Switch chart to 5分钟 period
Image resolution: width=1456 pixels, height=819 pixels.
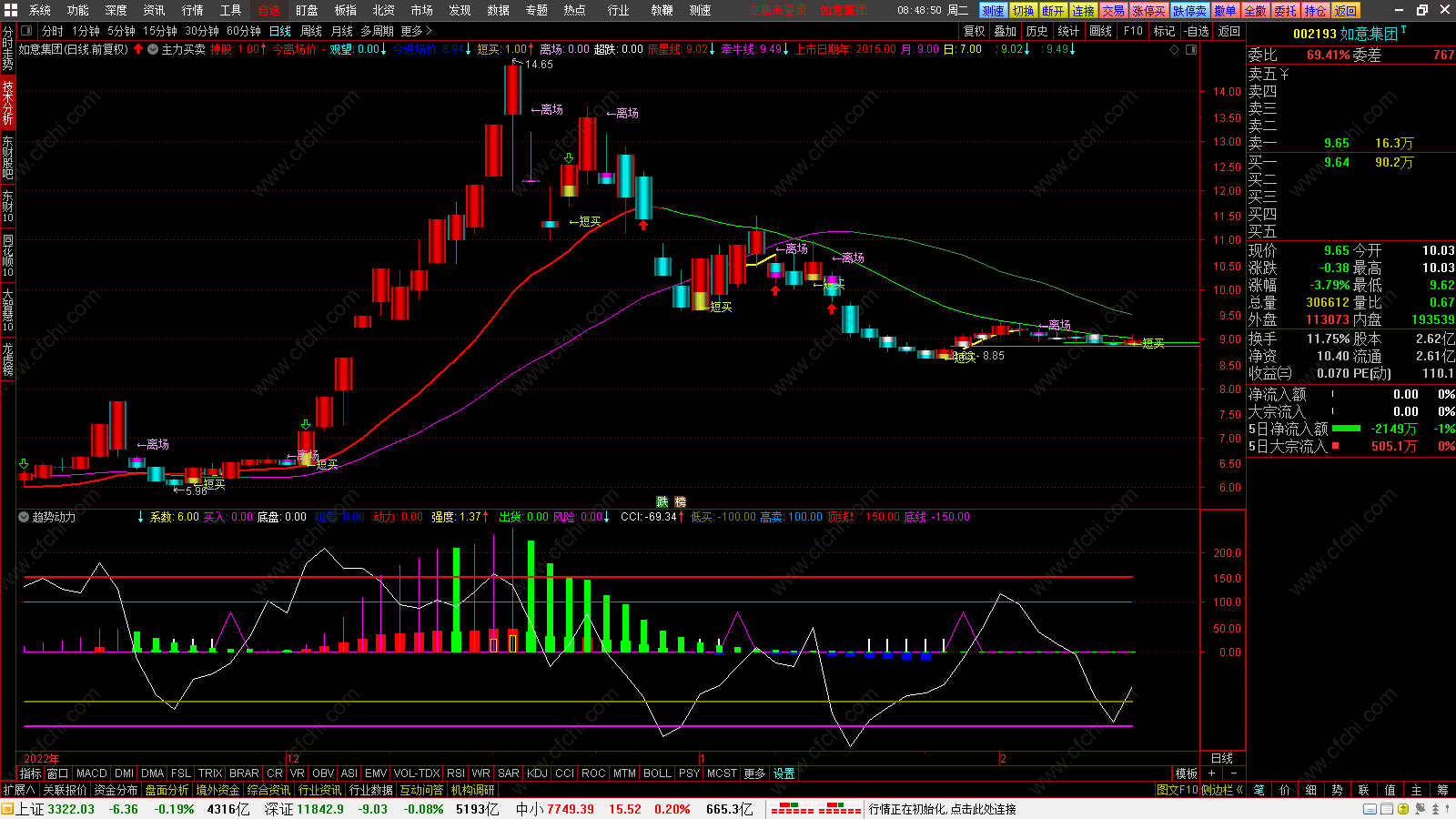pos(121,31)
